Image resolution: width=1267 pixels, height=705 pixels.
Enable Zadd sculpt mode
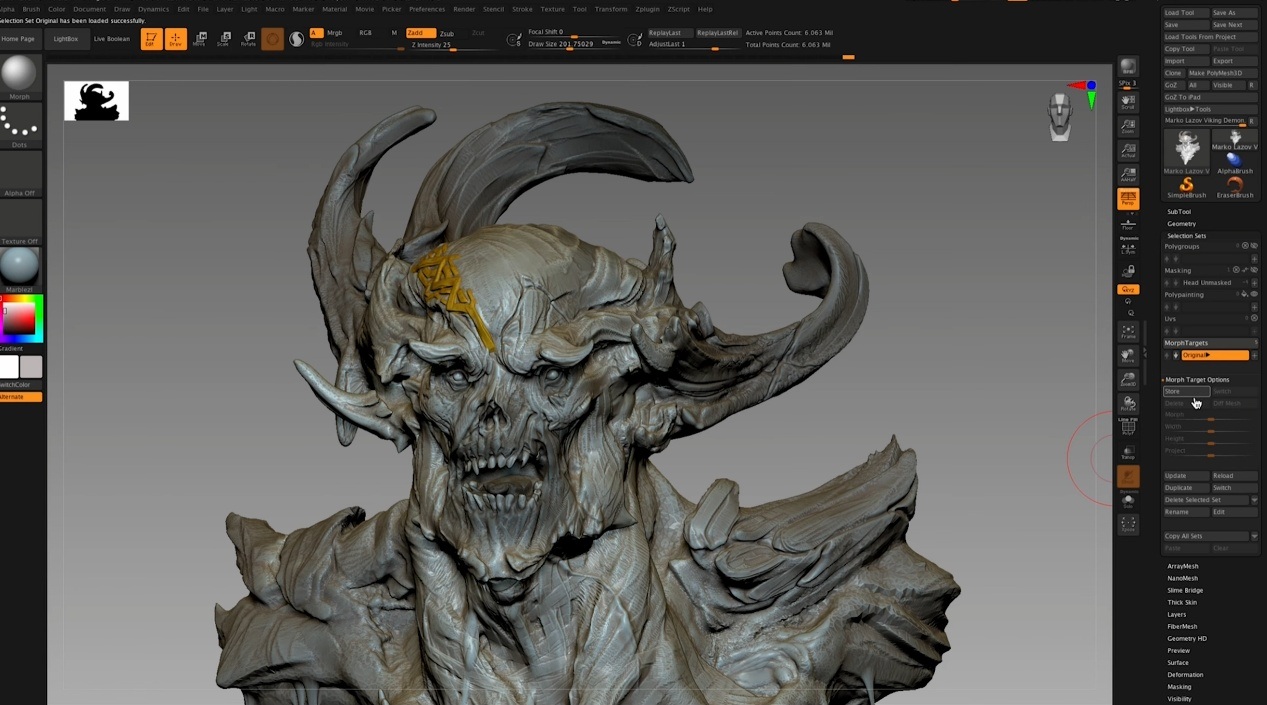pos(421,33)
